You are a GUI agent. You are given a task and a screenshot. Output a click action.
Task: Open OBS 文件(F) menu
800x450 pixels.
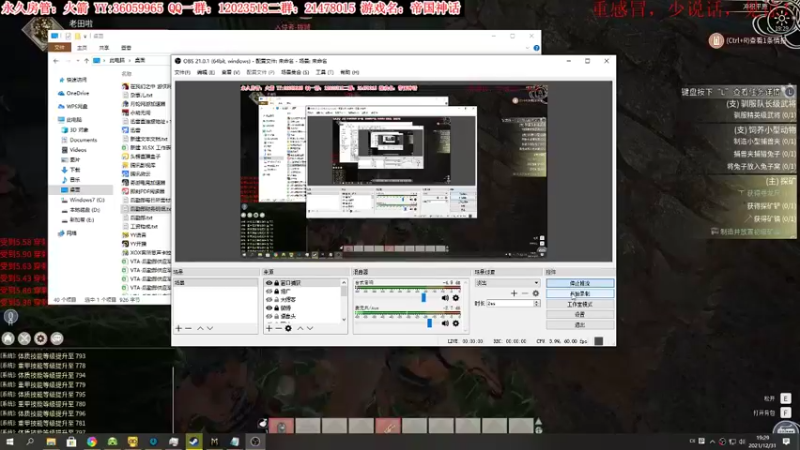(182, 72)
